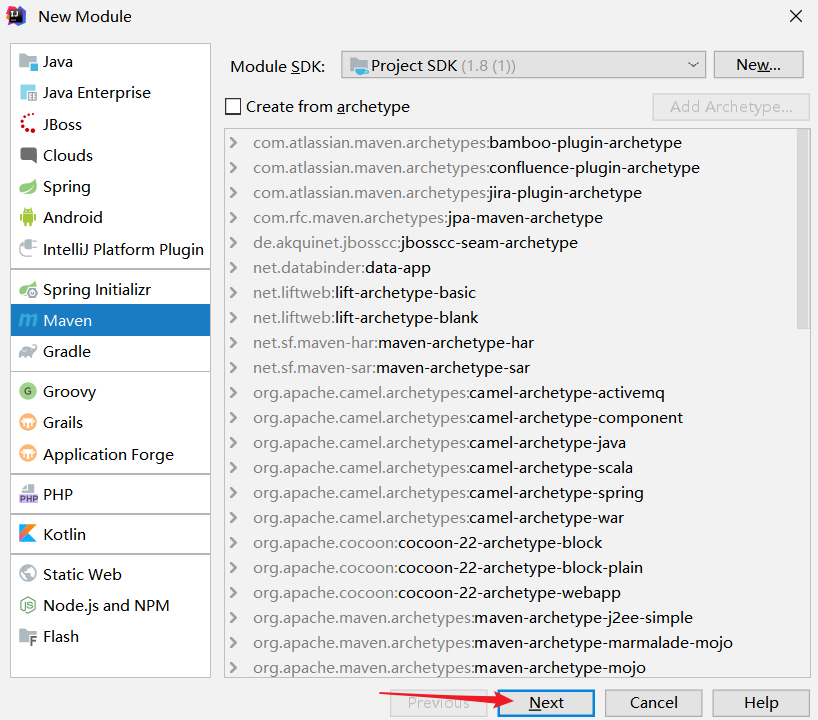Expand camel-archetype-spring archetype node

(234, 493)
